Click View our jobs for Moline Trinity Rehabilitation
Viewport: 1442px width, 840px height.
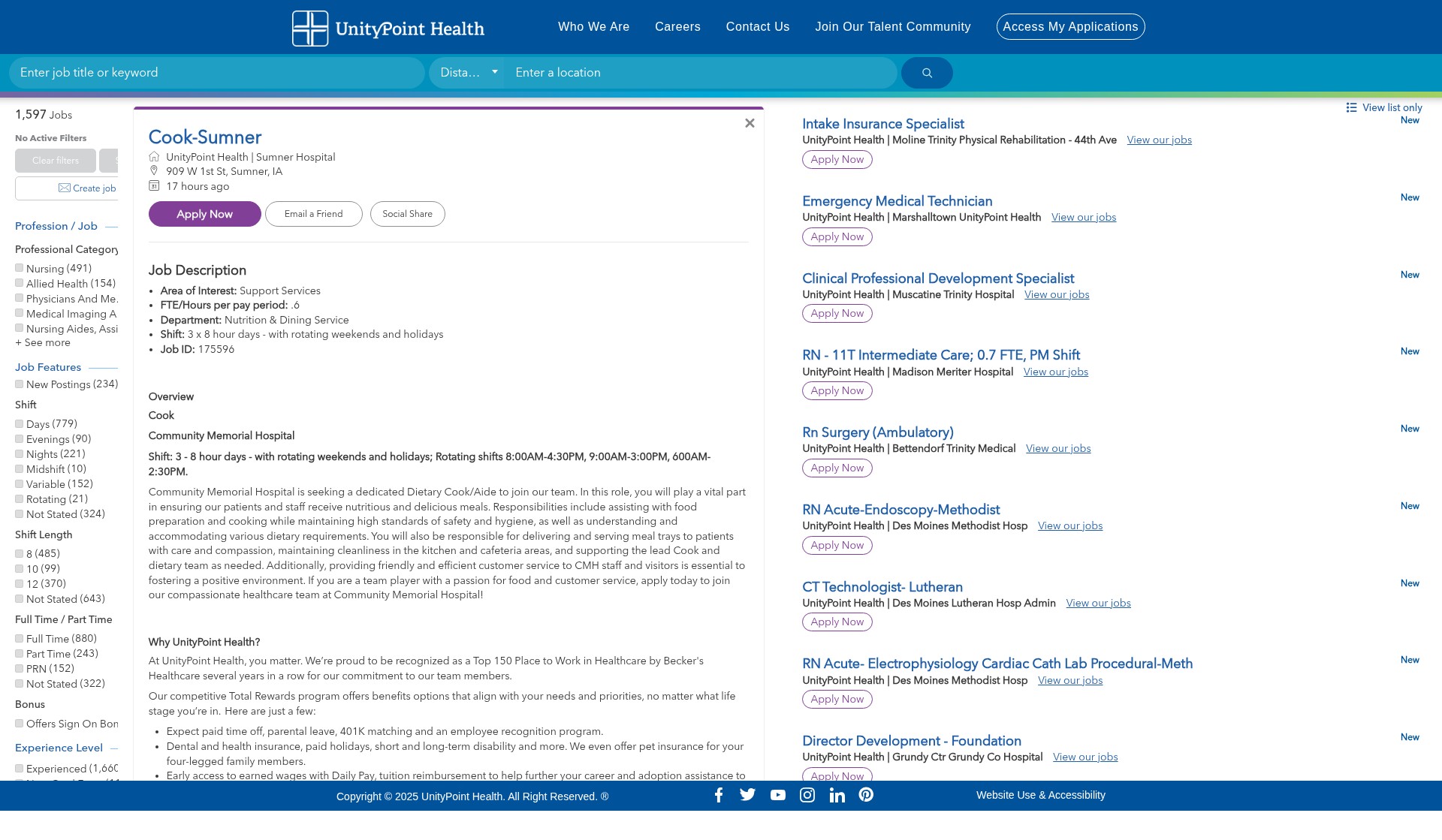pos(1160,140)
